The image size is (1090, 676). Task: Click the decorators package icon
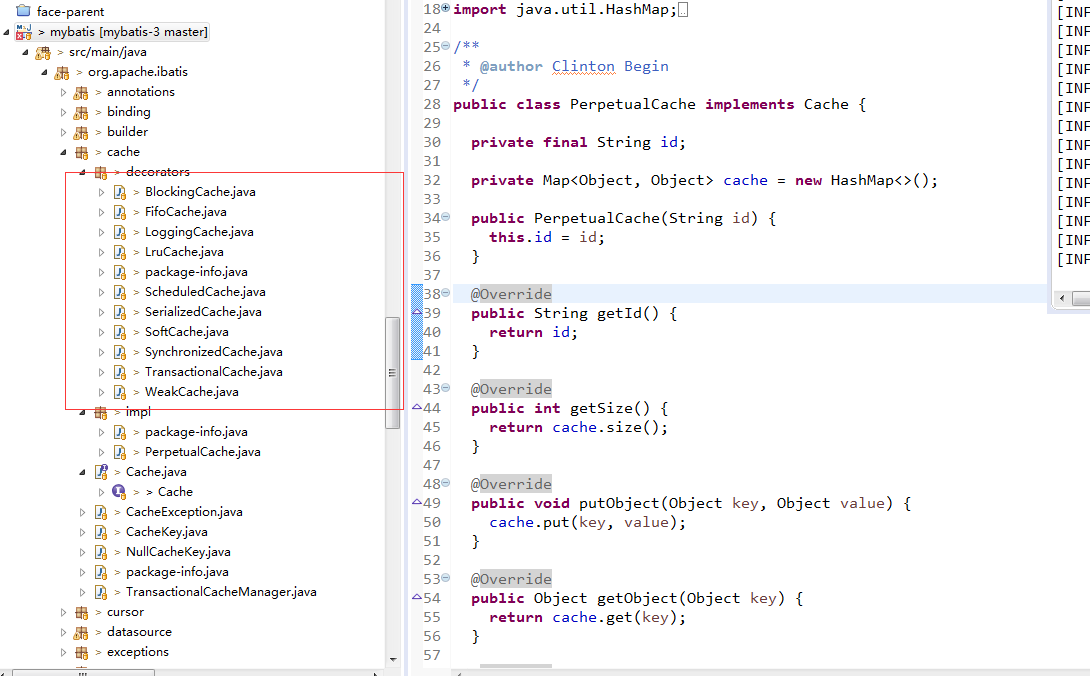coord(101,172)
